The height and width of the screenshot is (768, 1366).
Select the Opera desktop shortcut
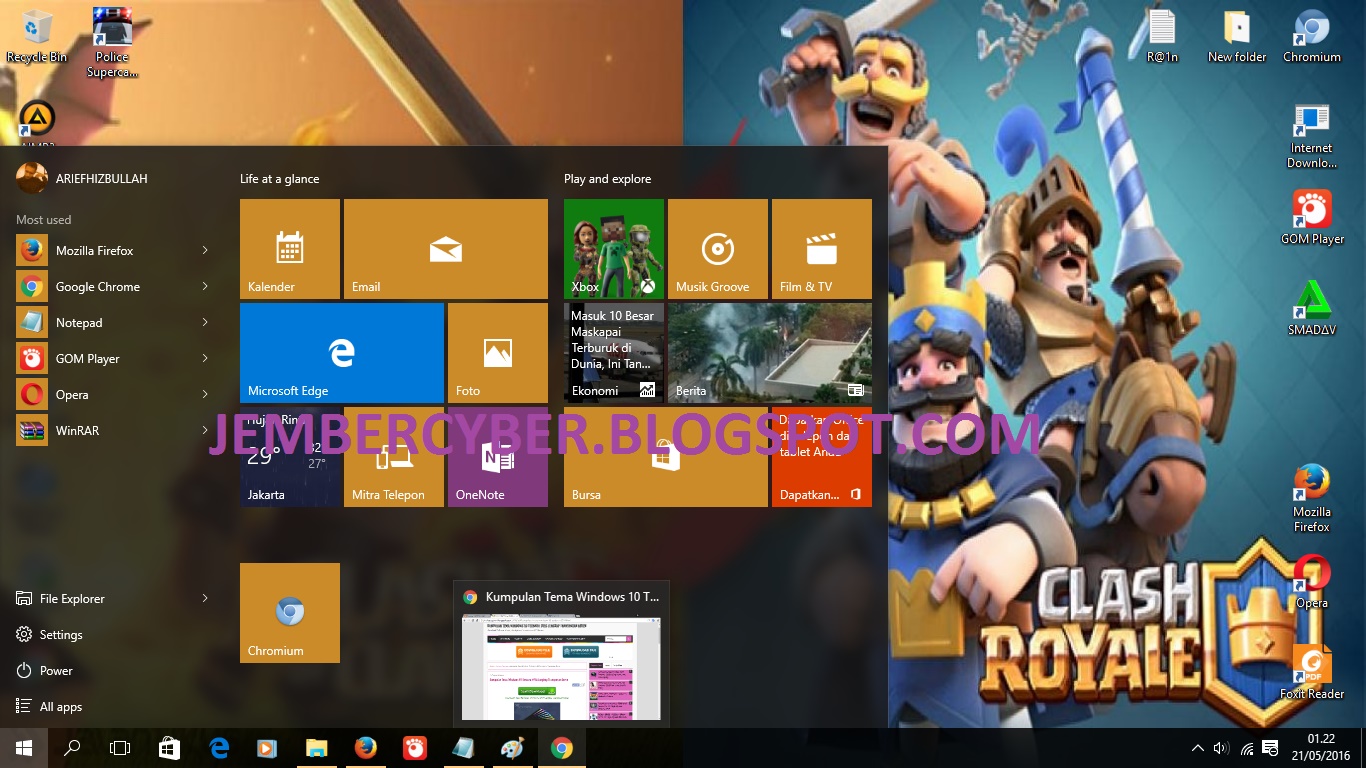click(1312, 582)
